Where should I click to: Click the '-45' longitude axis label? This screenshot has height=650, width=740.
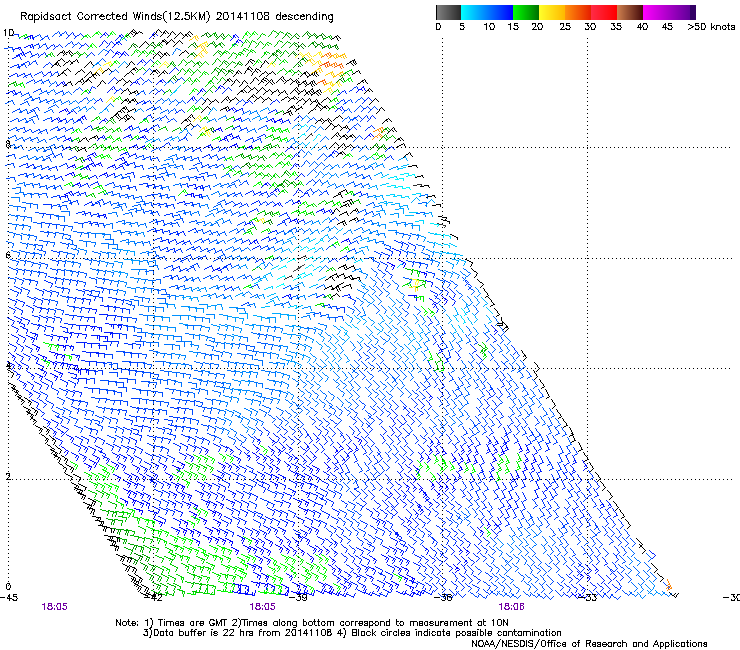click(x=9, y=598)
